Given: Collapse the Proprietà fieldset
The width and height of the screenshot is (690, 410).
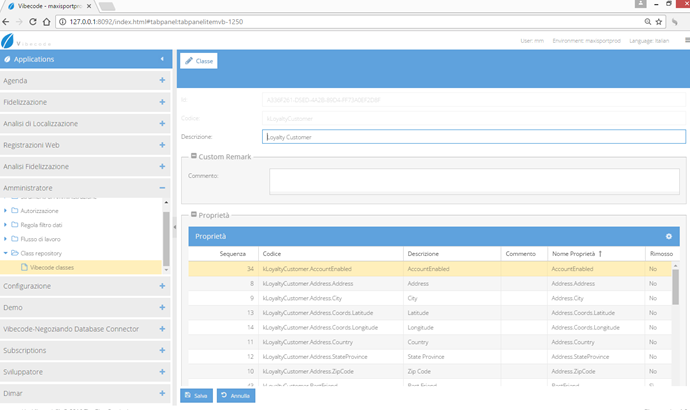Looking at the screenshot, I should pos(194,215).
